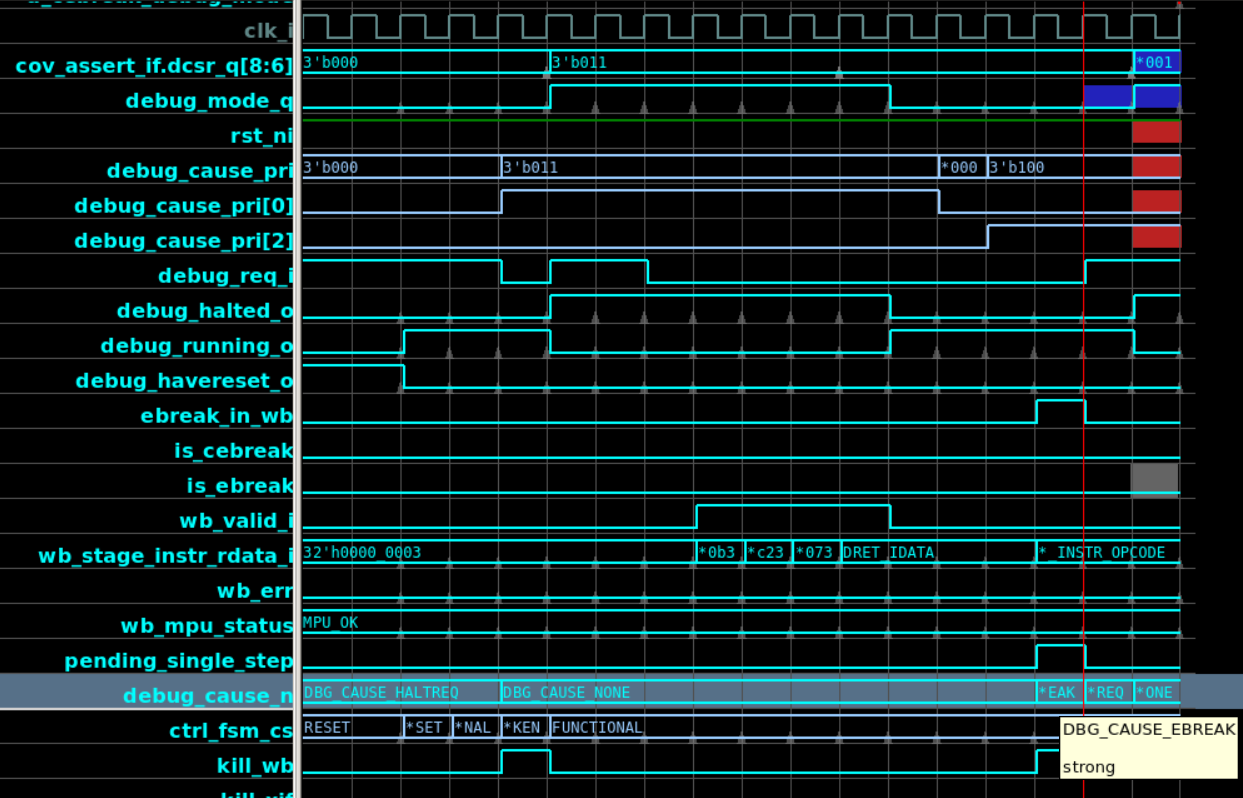Click the vertical pane divider scrollbar
Image resolution: width=1243 pixels, height=798 pixels.
tap(297, 400)
